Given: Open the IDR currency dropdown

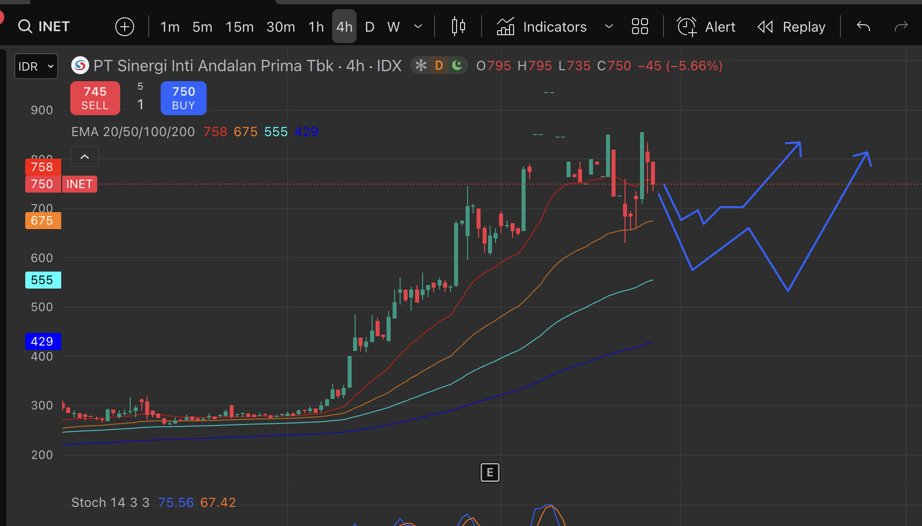Looking at the screenshot, I should (x=36, y=66).
